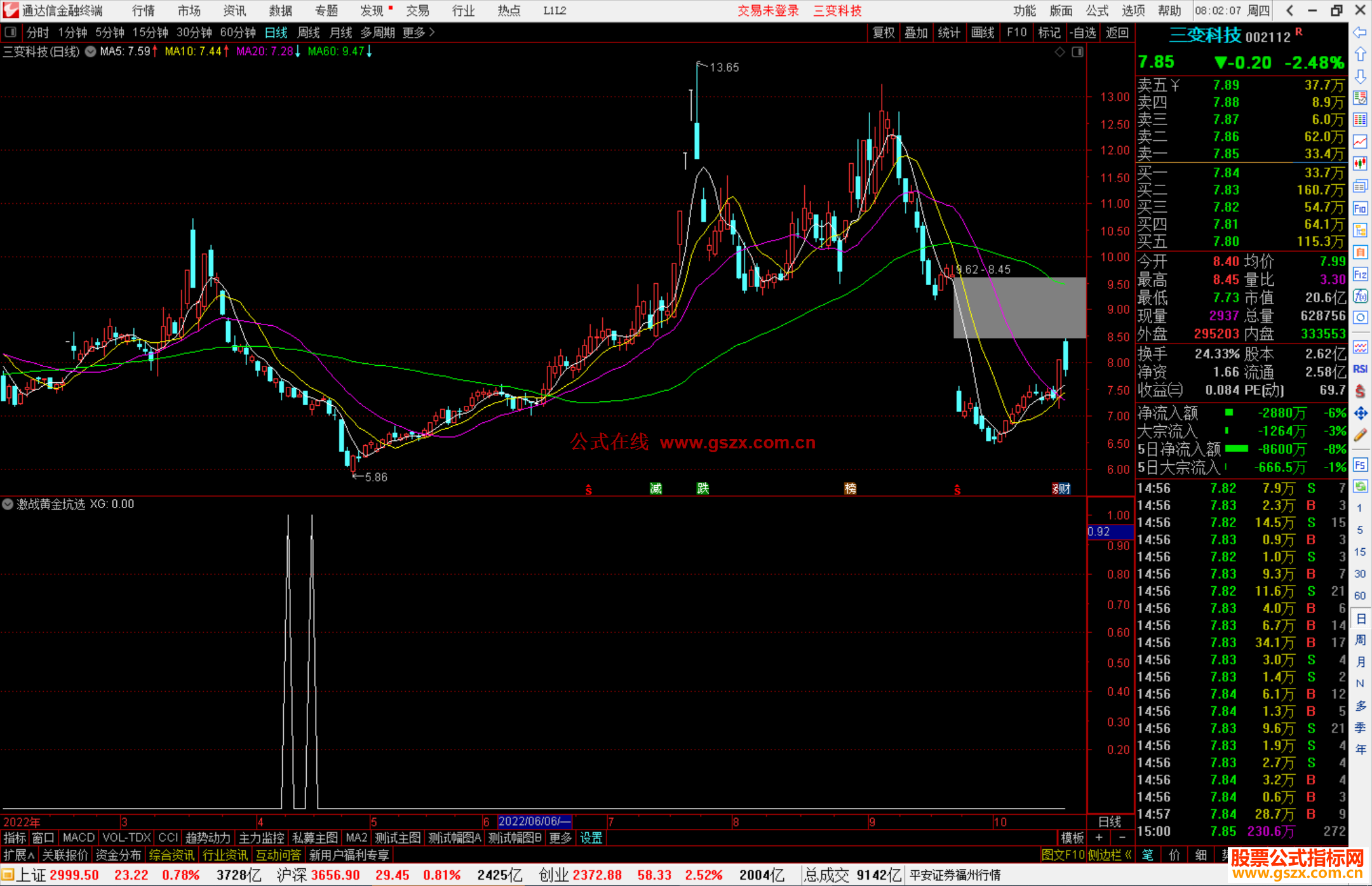Select the pencil drawing tool icon
The height and width of the screenshot is (886, 1372).
click(x=1360, y=435)
